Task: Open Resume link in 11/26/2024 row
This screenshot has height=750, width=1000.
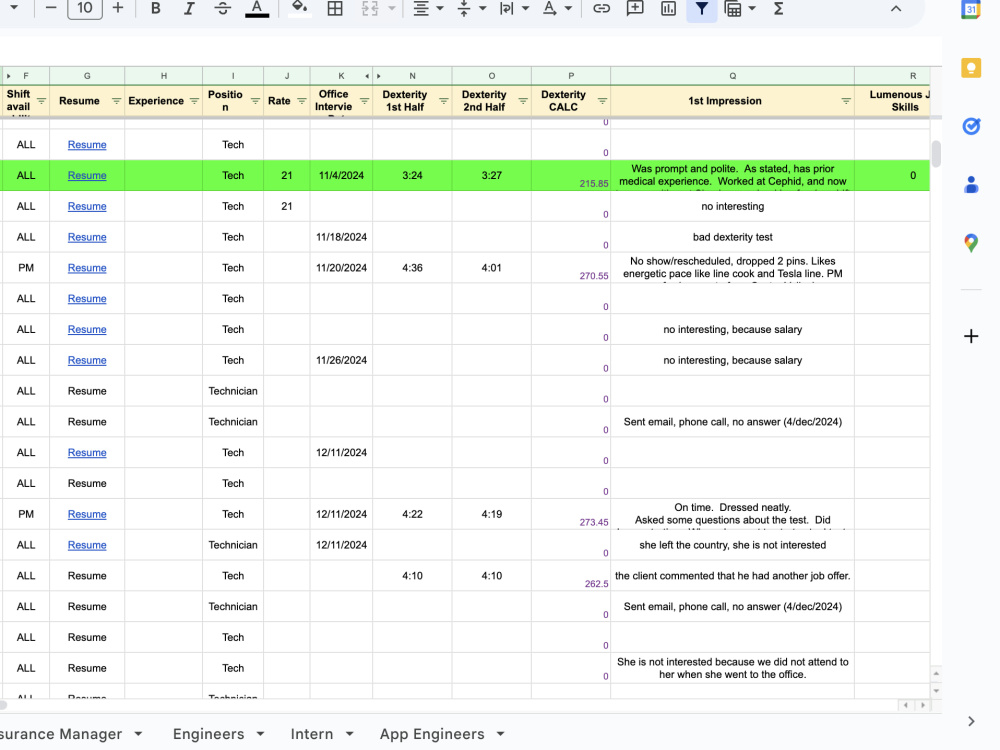Action: click(87, 360)
